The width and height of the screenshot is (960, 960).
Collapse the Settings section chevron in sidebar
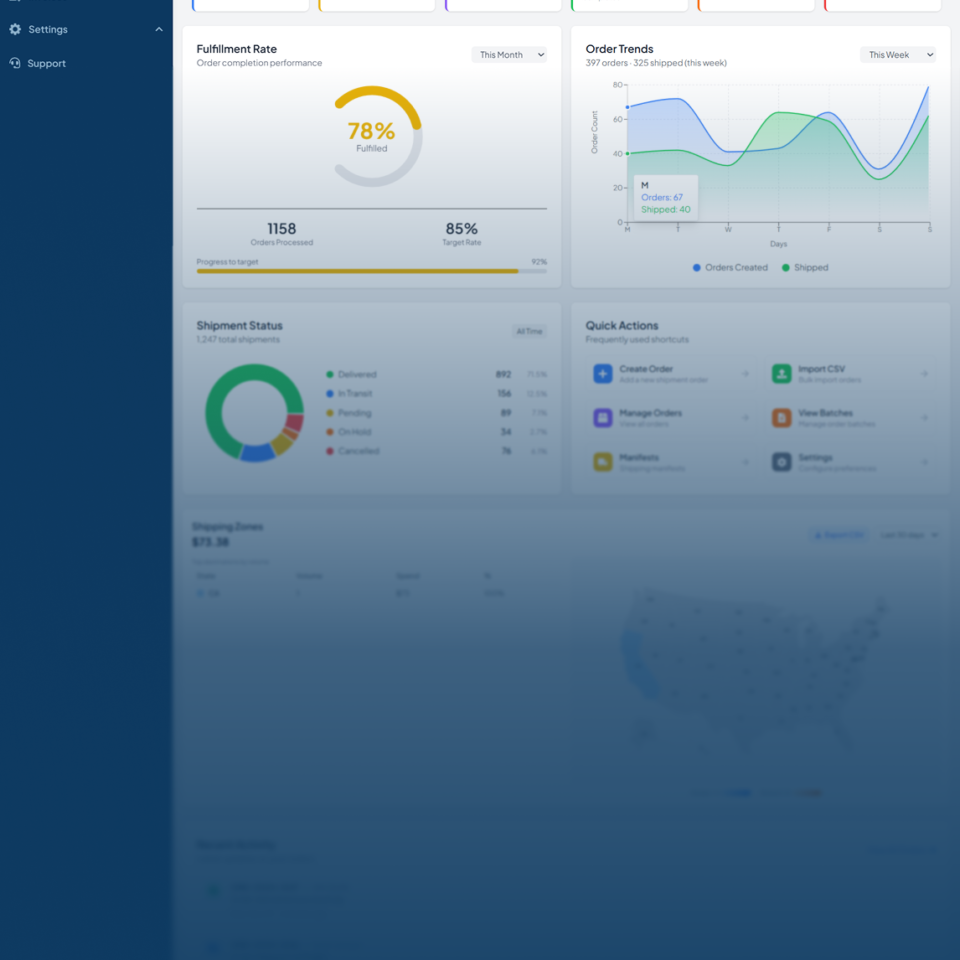coord(159,30)
